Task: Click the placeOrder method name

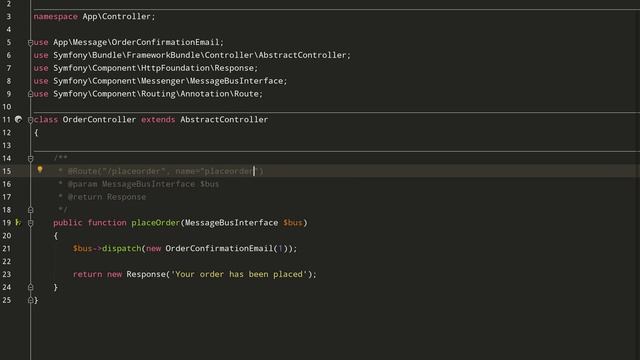Action: (156, 222)
